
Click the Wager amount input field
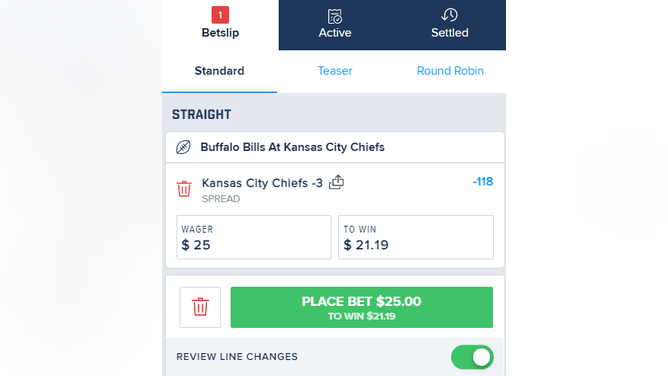click(x=253, y=237)
